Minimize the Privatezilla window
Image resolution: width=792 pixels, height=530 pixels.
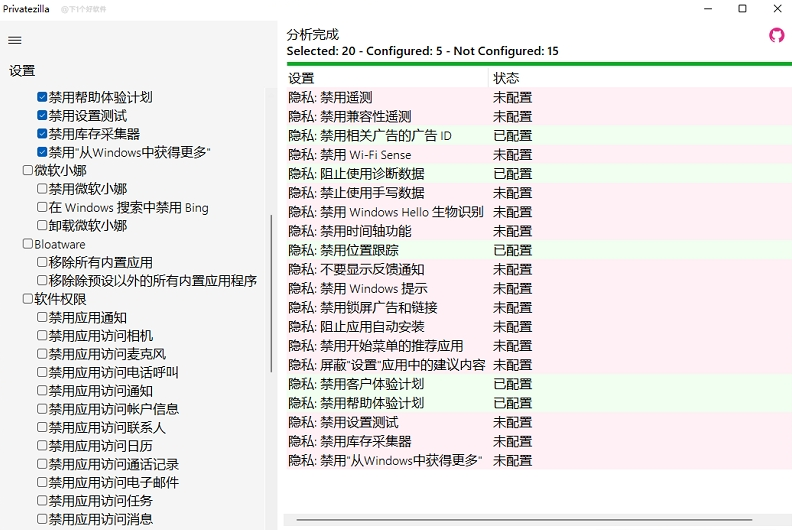pos(708,9)
